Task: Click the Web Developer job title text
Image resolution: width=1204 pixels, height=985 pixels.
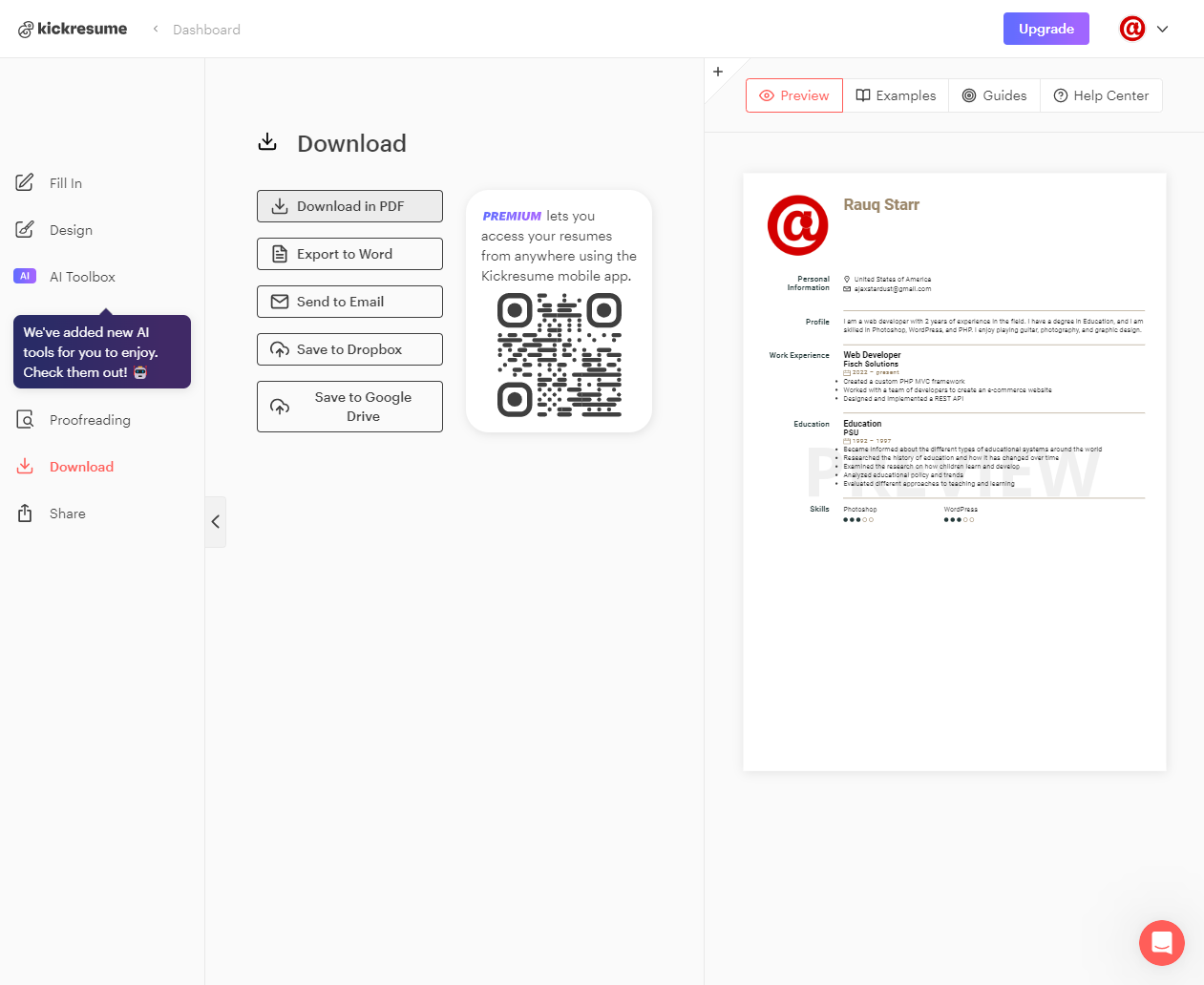Action: [872, 355]
